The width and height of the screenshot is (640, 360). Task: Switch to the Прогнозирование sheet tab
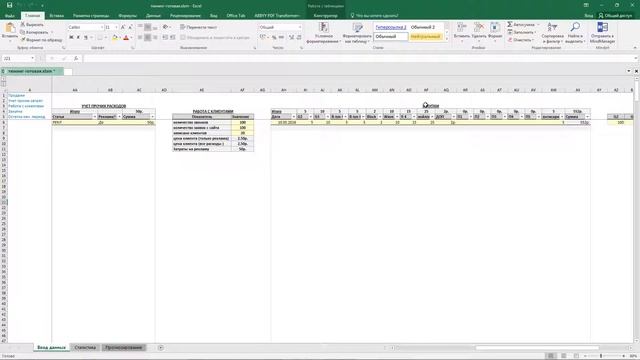click(x=124, y=347)
